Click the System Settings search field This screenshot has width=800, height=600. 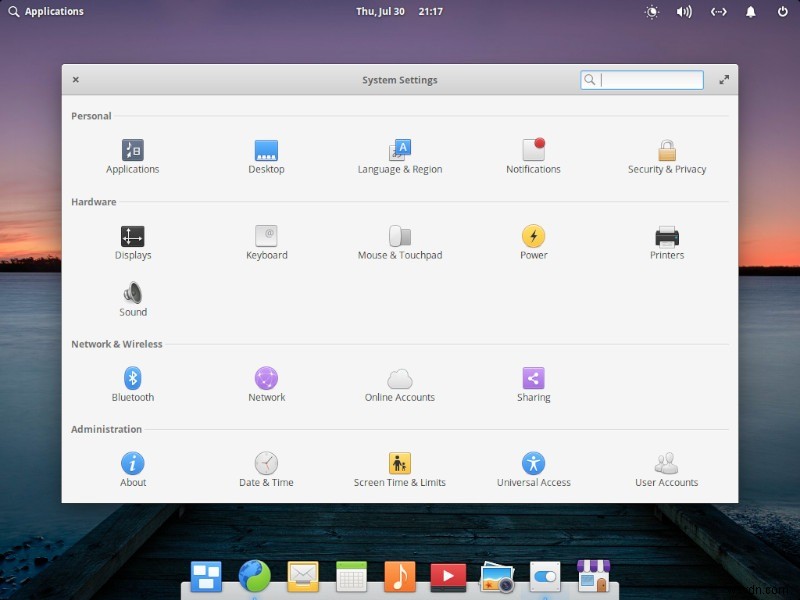point(641,79)
